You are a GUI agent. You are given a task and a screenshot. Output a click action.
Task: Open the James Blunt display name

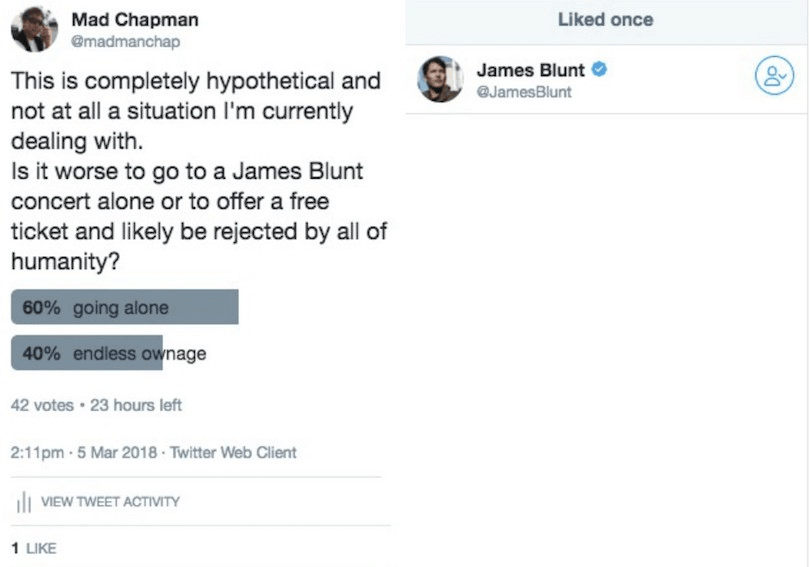point(530,70)
